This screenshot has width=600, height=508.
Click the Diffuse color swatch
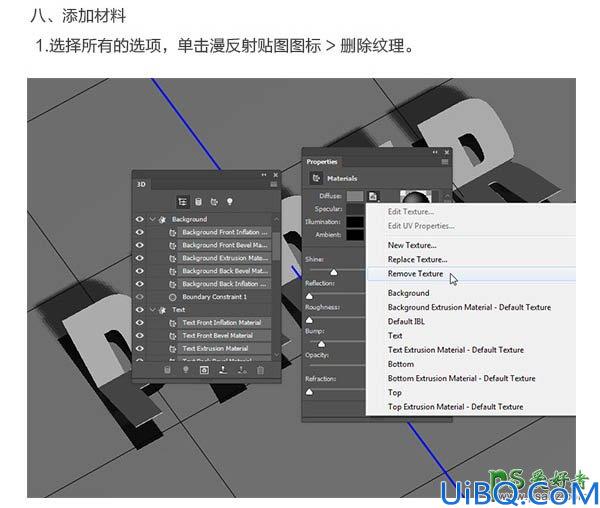[355, 196]
